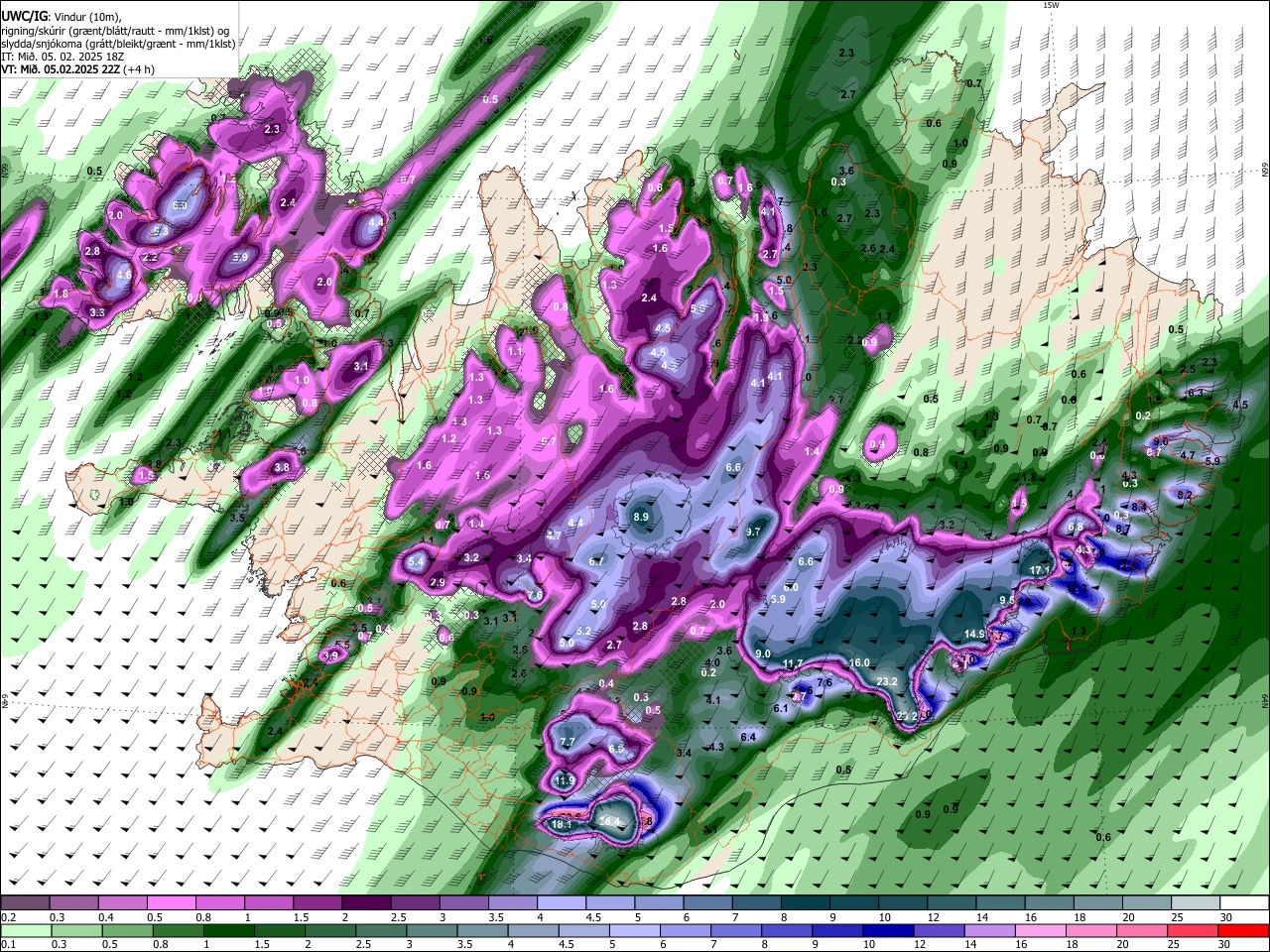
Task: Select the 14.9 precipitation value
Action: coord(975,635)
